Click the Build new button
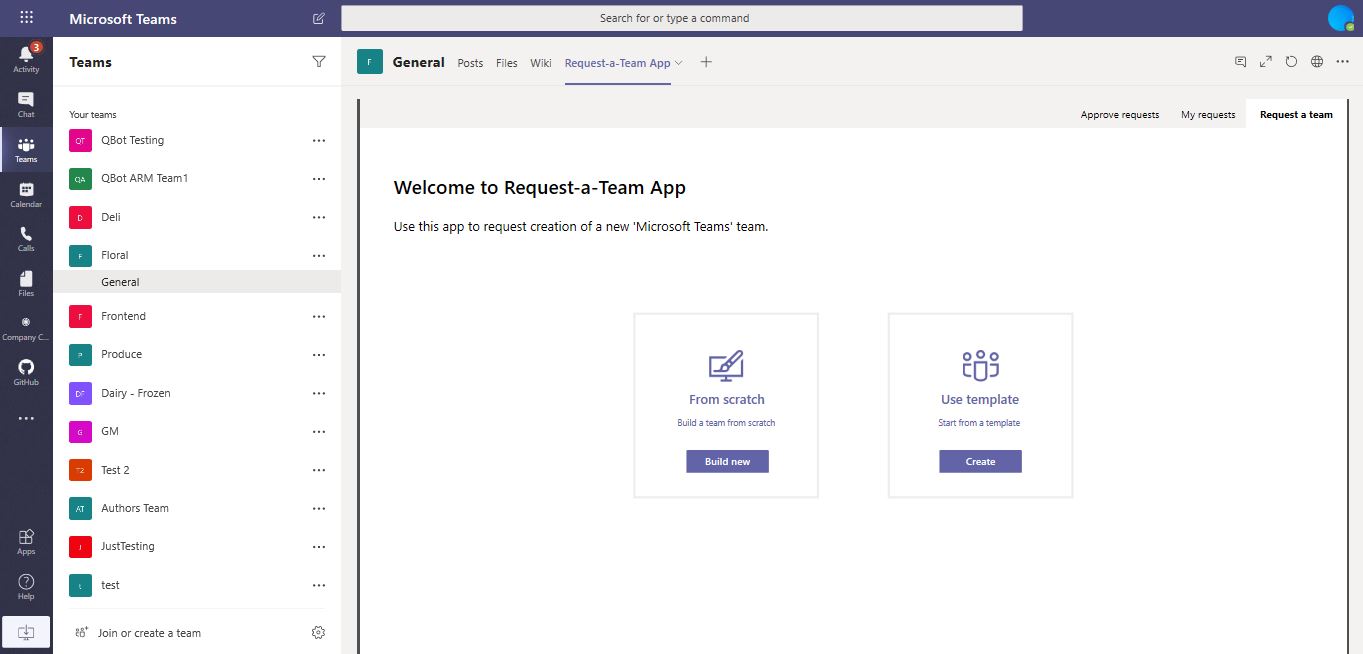This screenshot has height=654, width=1363. tap(727, 461)
